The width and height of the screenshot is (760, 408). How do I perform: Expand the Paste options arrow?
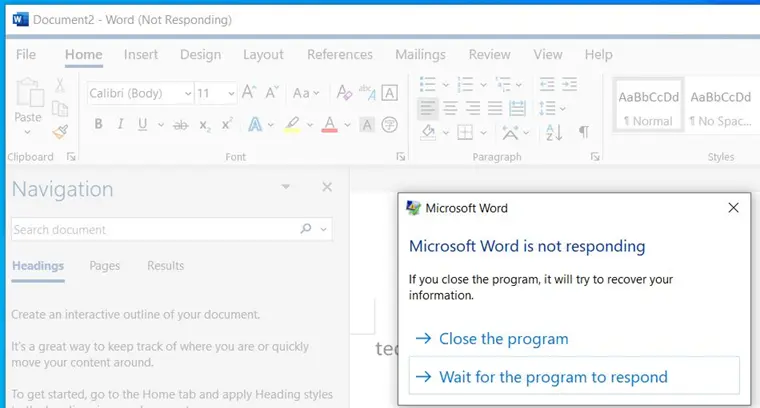[x=28, y=132]
